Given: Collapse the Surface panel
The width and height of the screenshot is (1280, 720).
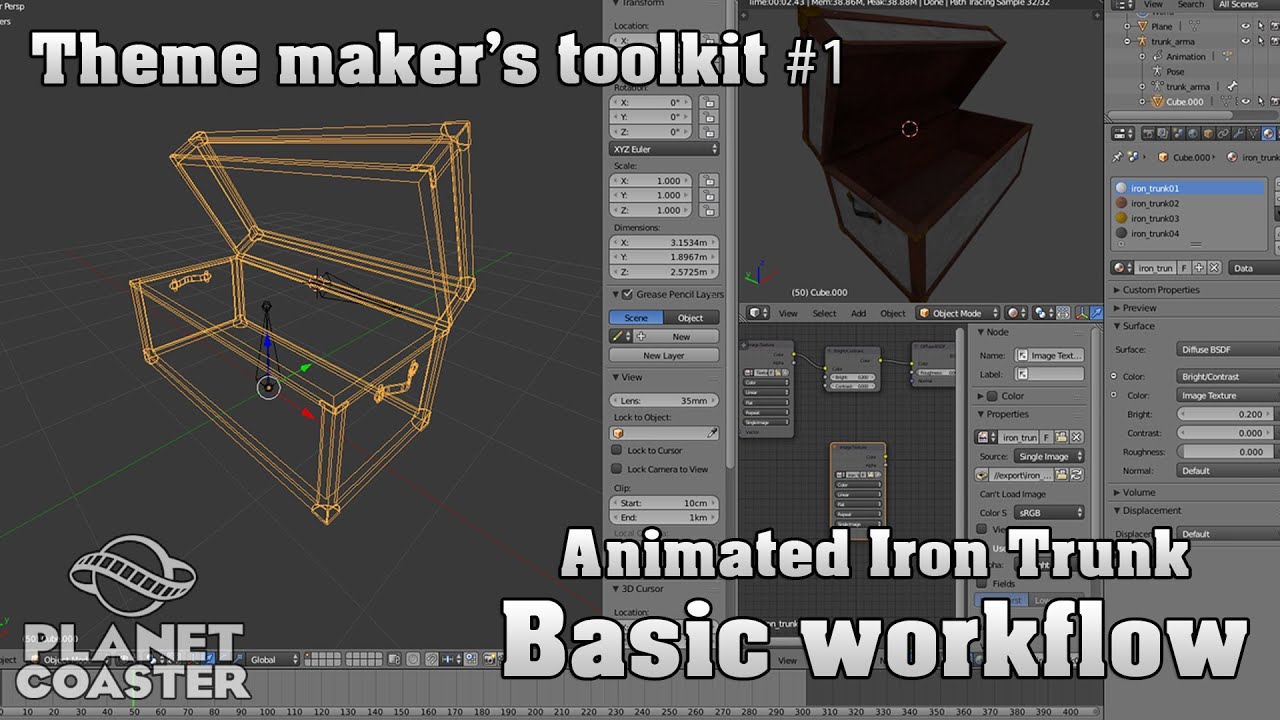Looking at the screenshot, I should (1136, 326).
